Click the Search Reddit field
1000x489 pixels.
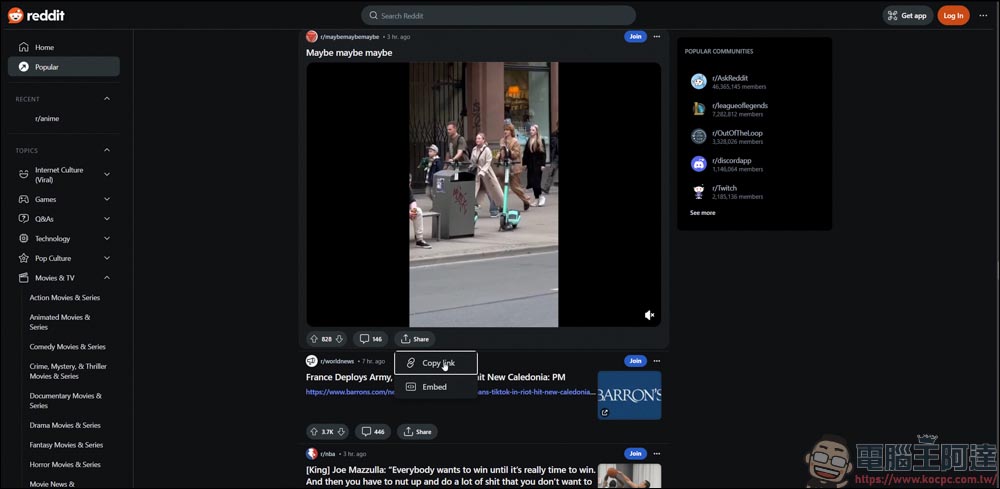pos(498,15)
